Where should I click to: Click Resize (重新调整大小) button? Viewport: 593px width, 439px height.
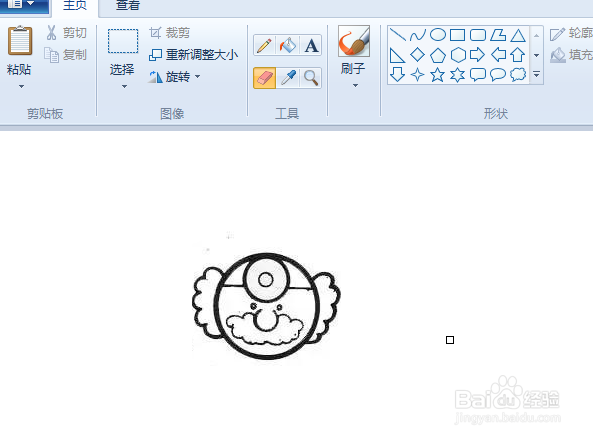pyautogui.click(x=193, y=55)
